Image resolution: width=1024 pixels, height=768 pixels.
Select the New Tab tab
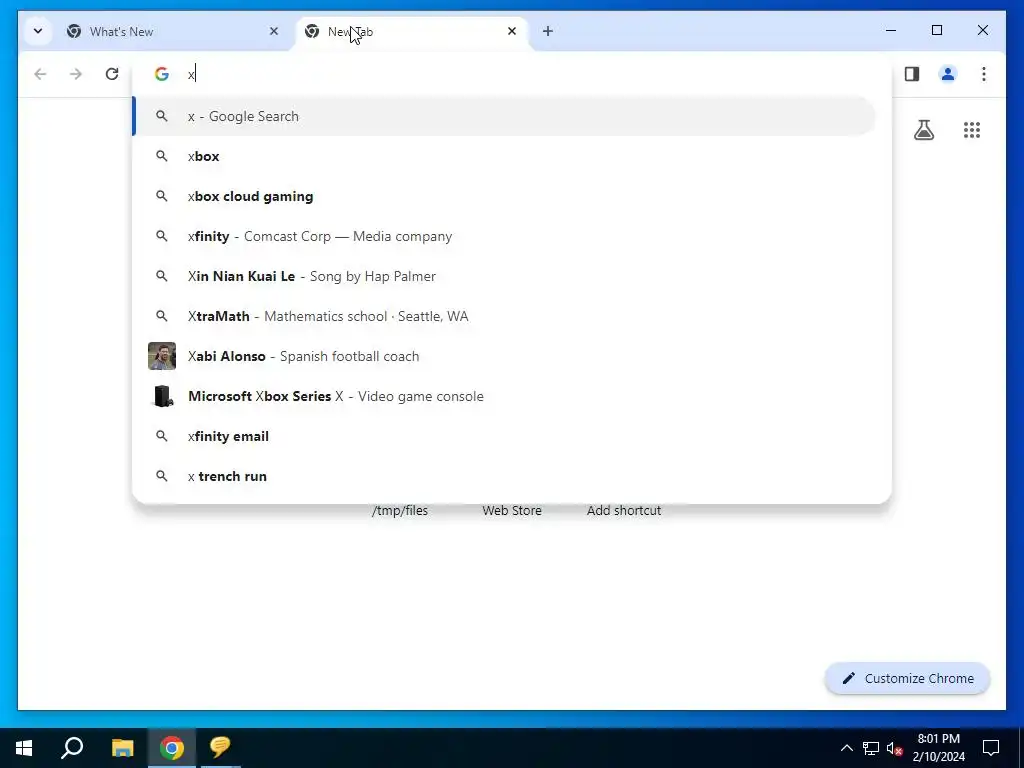point(411,31)
